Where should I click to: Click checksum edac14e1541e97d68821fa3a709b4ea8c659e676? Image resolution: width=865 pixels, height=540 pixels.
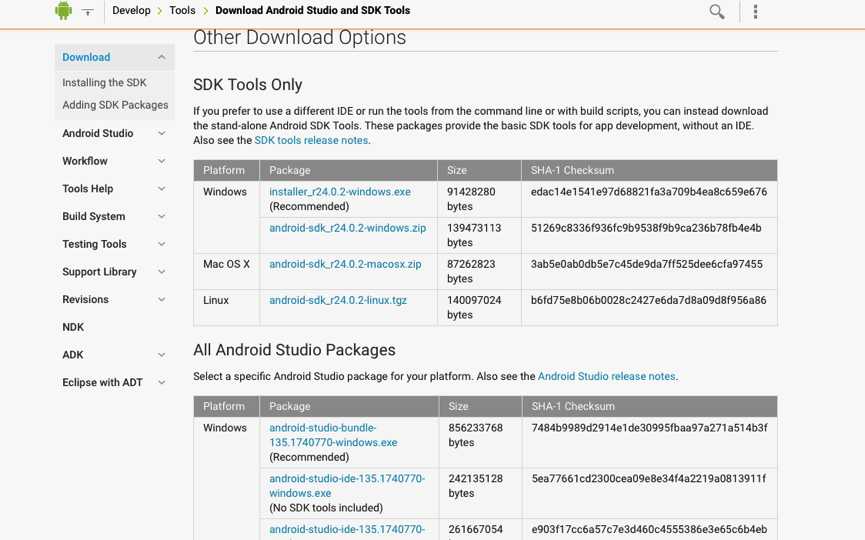coord(649,192)
